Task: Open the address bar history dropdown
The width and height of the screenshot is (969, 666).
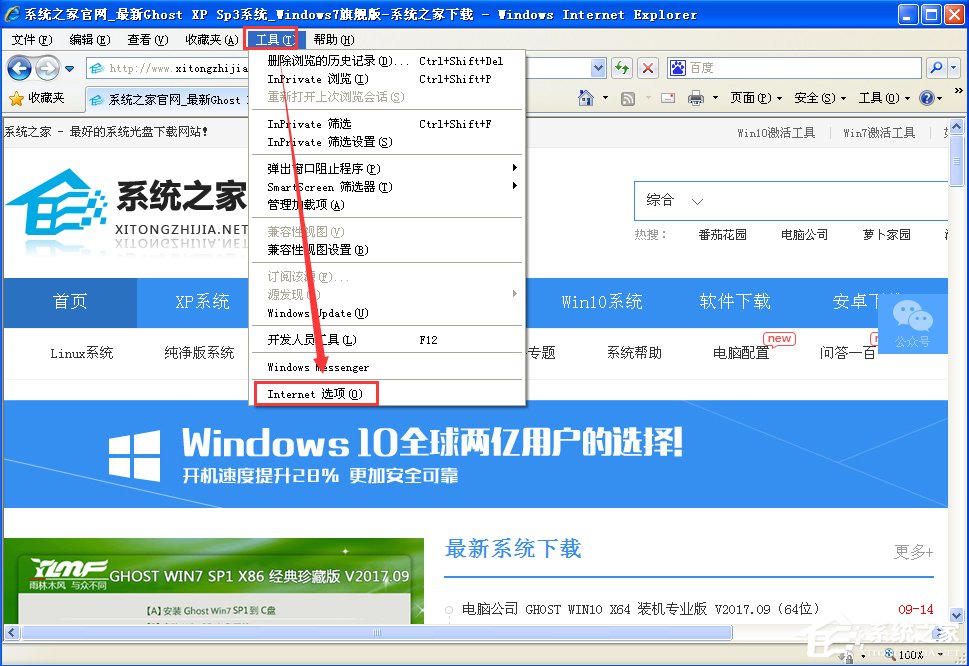Action: pos(596,68)
